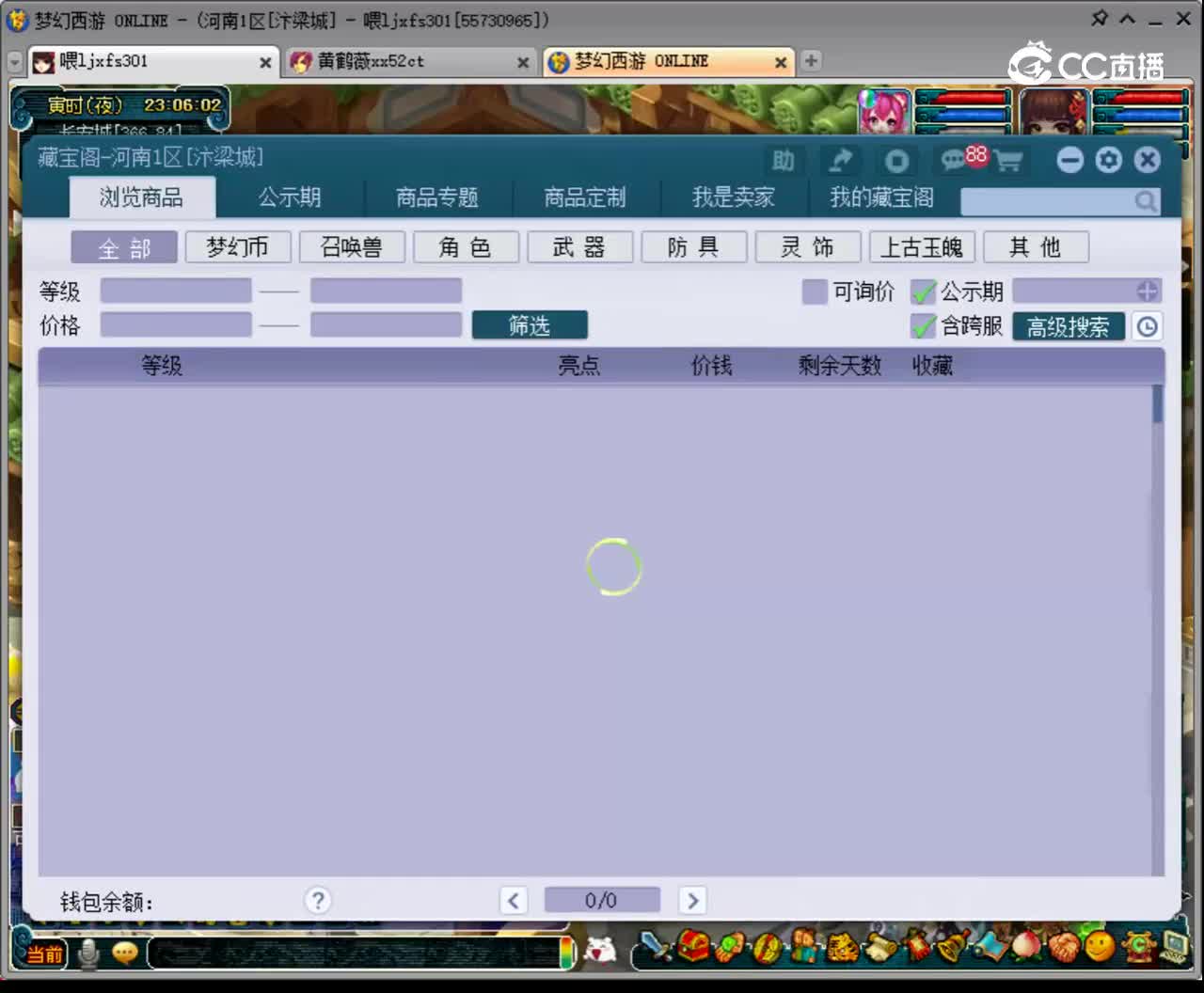1204x993 pixels.
Task: Click the pink-haired character portrait
Action: tap(884, 112)
